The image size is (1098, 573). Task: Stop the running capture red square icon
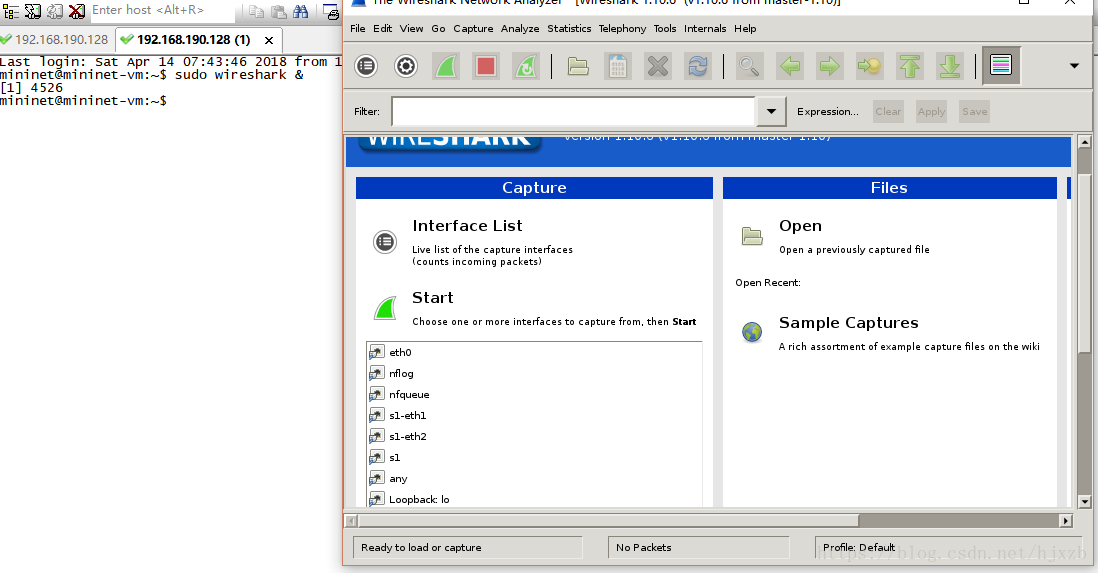(x=486, y=67)
